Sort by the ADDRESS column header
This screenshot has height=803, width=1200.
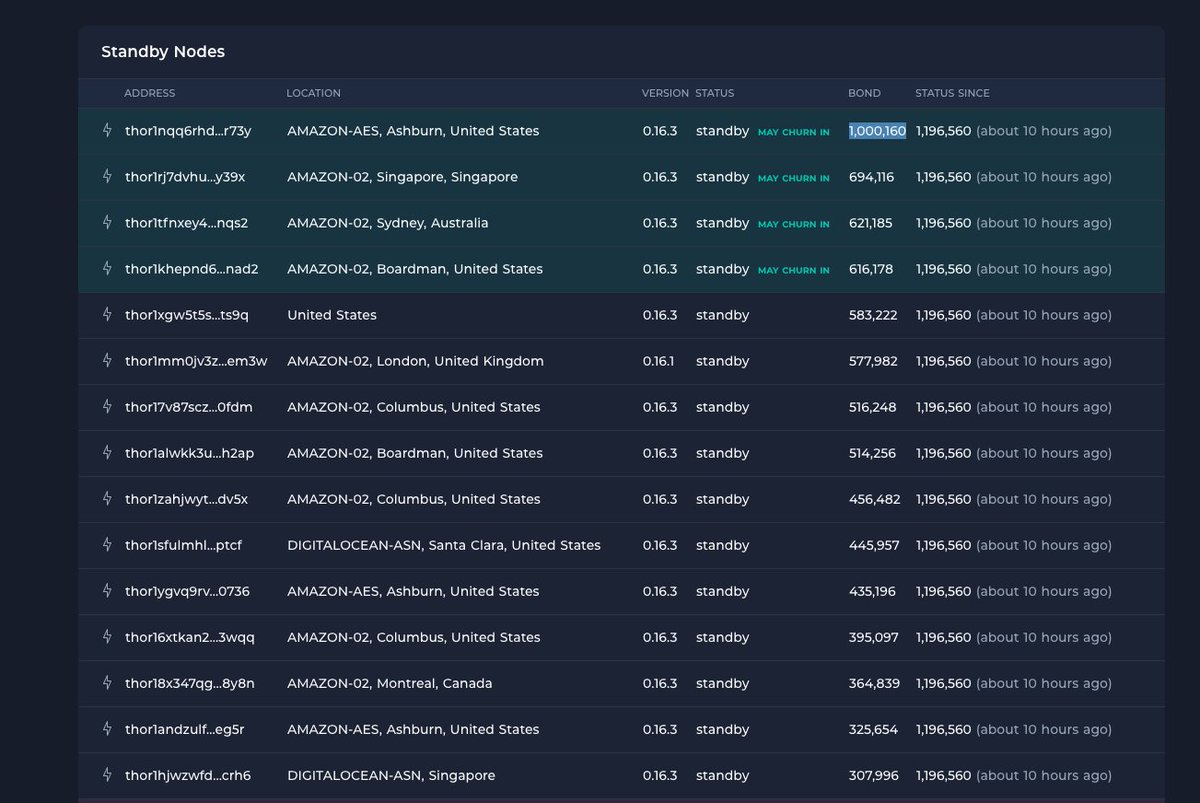(149, 93)
